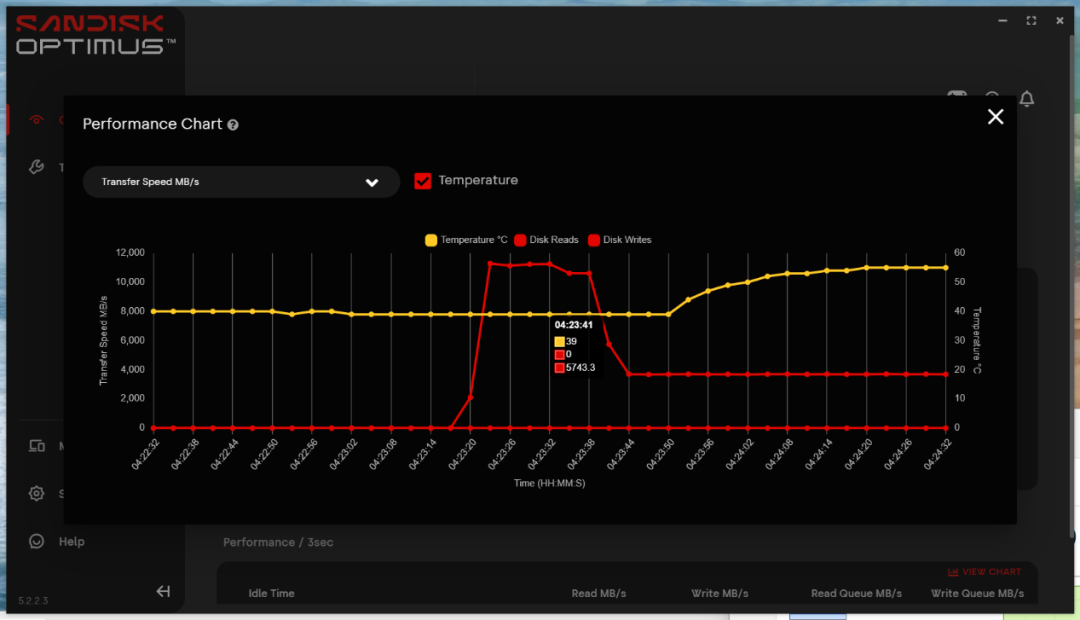
Task: Open the notifications bell icon
Action: coord(1027,99)
